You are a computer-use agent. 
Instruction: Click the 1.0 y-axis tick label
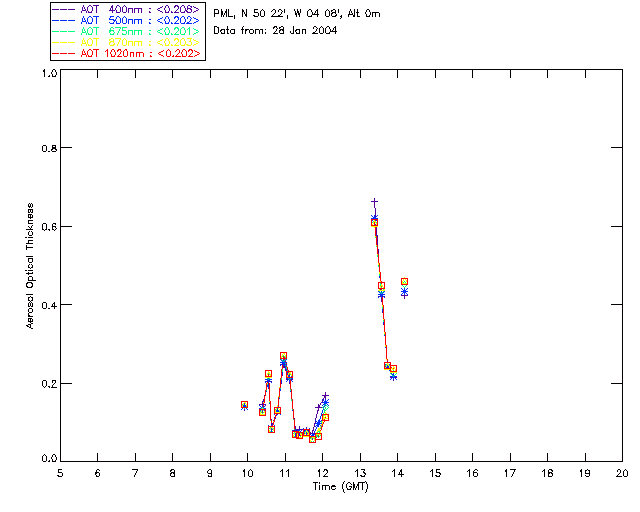(x=49, y=73)
